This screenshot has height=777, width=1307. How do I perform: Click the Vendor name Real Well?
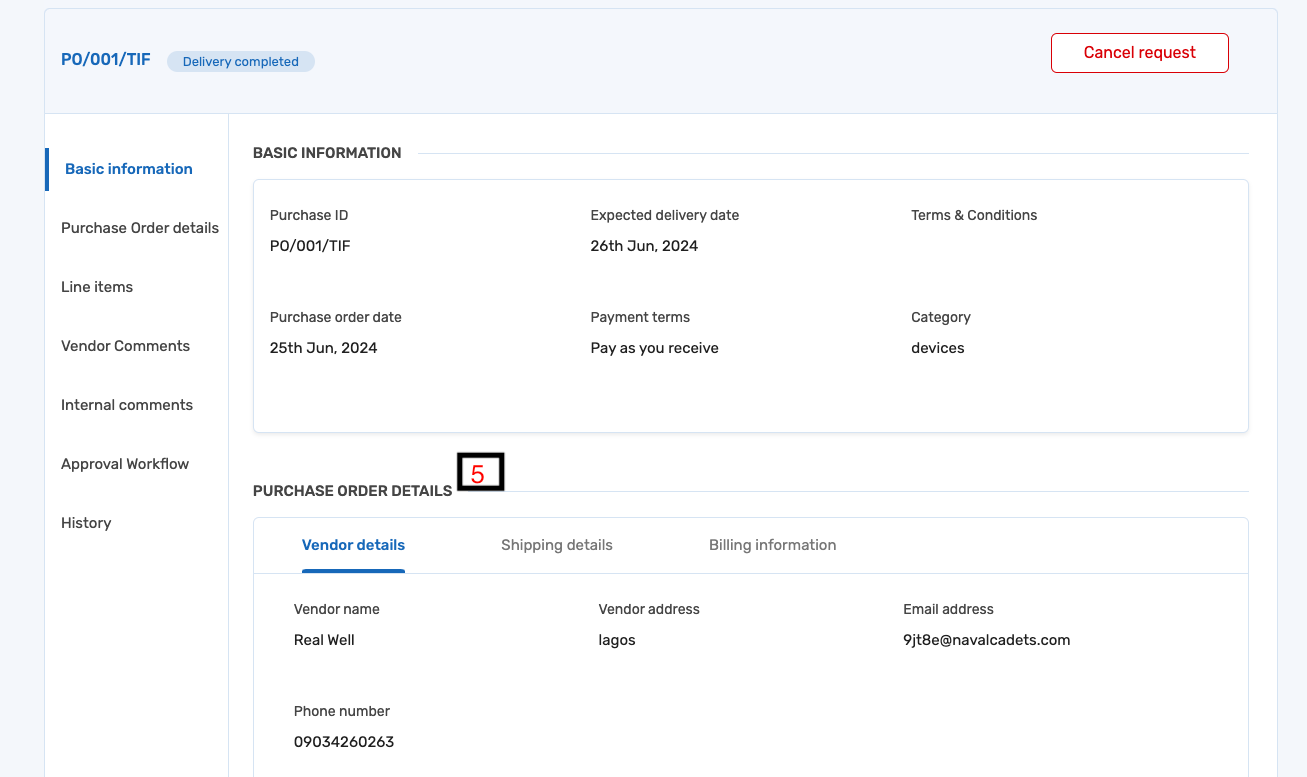click(324, 640)
